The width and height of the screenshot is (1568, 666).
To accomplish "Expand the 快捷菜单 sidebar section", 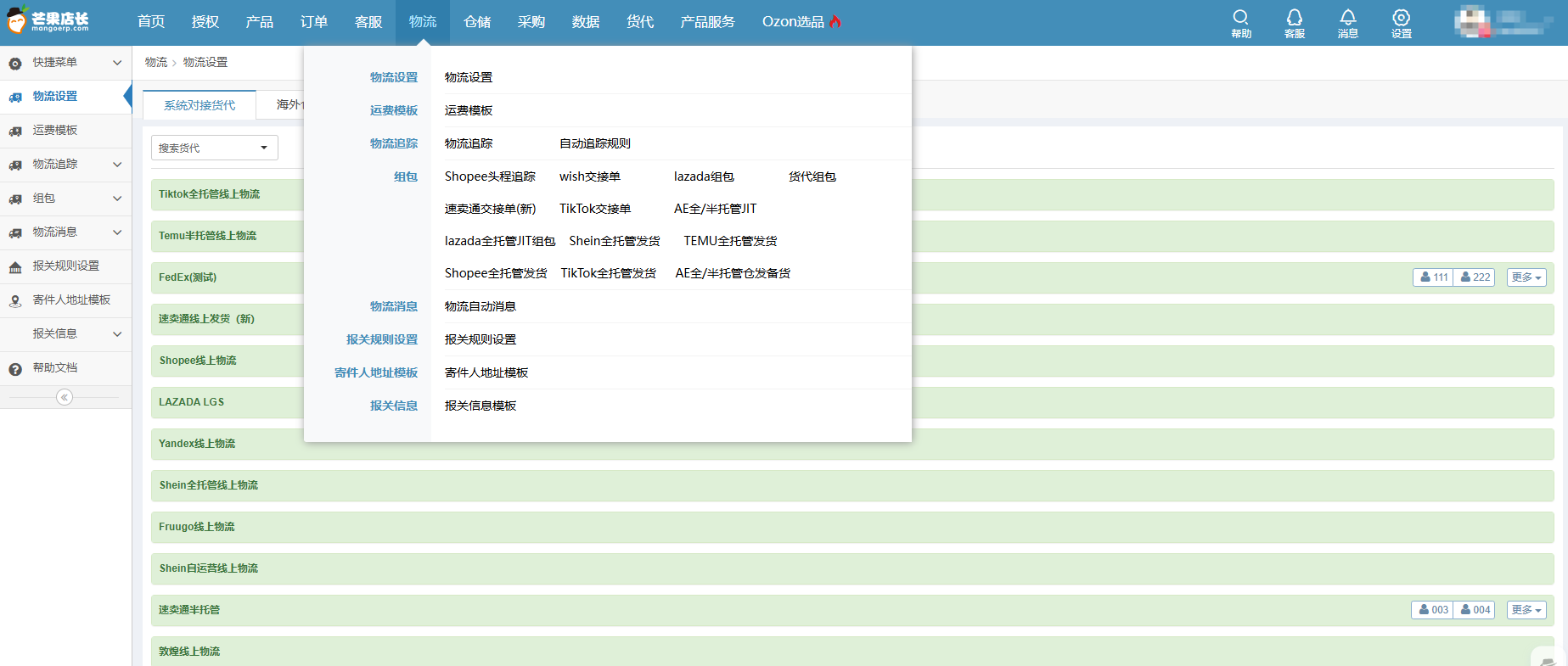I will click(117, 63).
